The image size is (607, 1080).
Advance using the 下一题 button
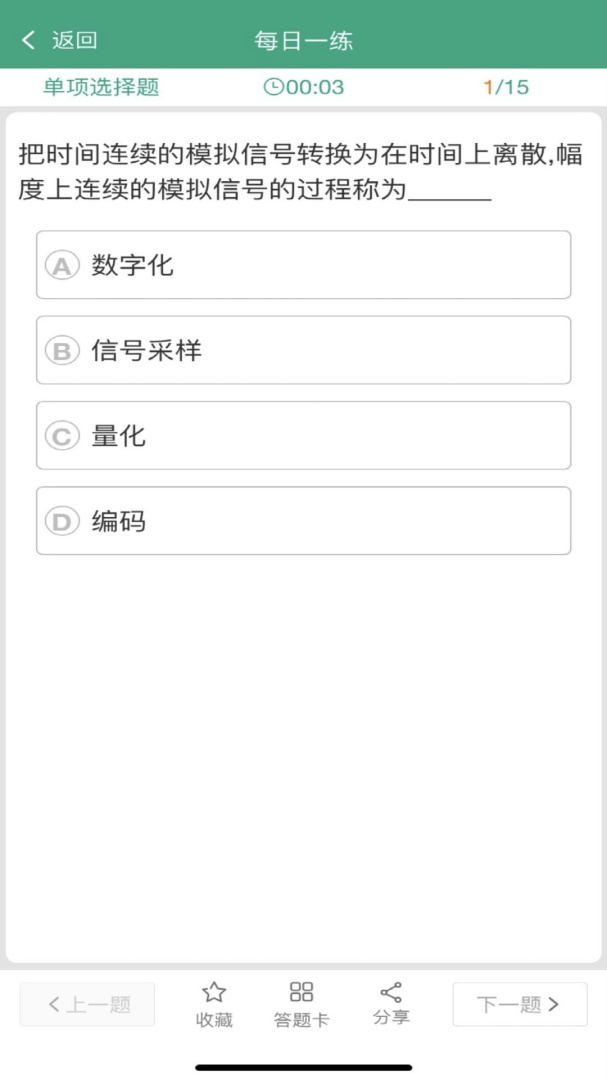tap(519, 1005)
